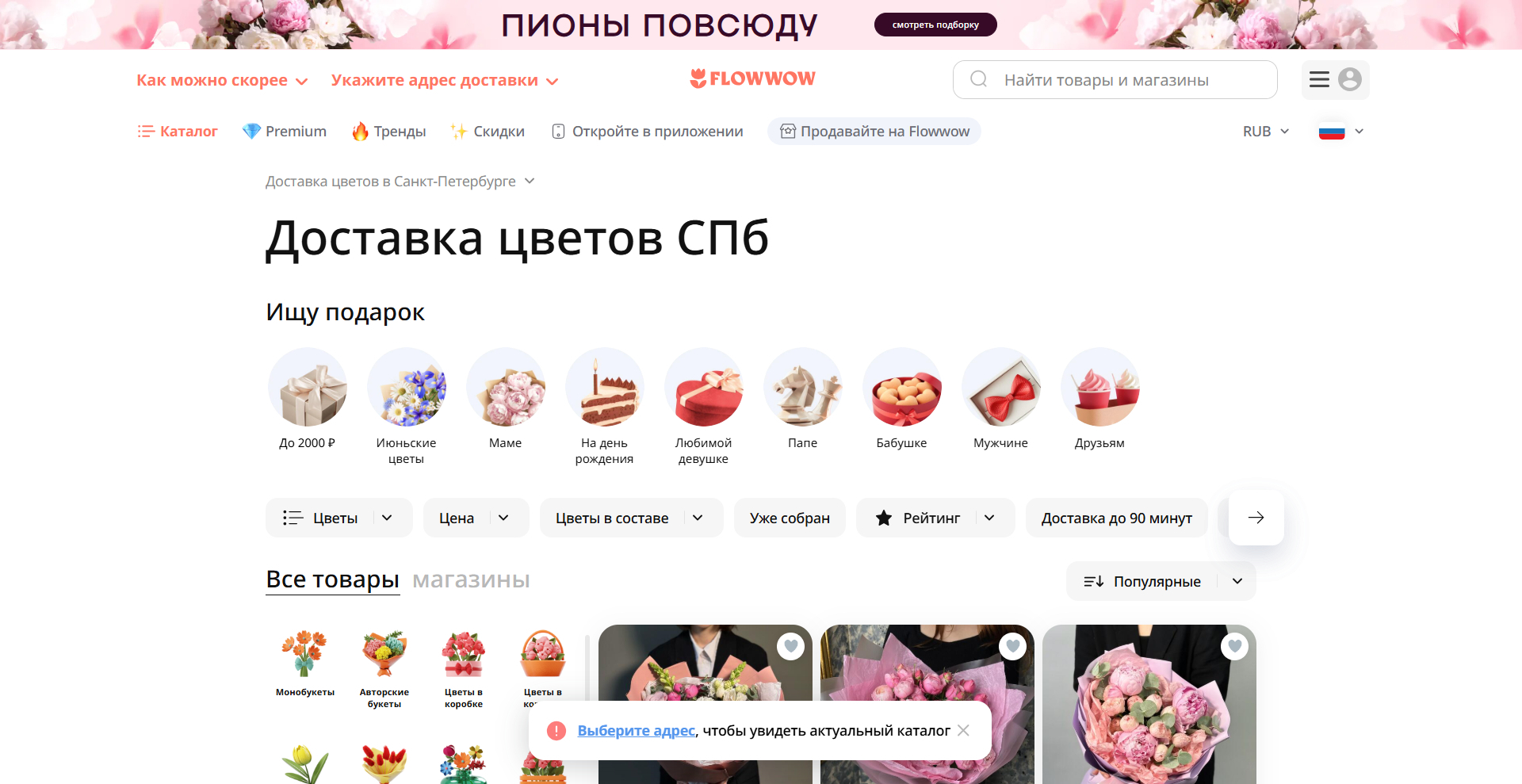
Task: Click the смотреть подборку button
Action: 935,25
